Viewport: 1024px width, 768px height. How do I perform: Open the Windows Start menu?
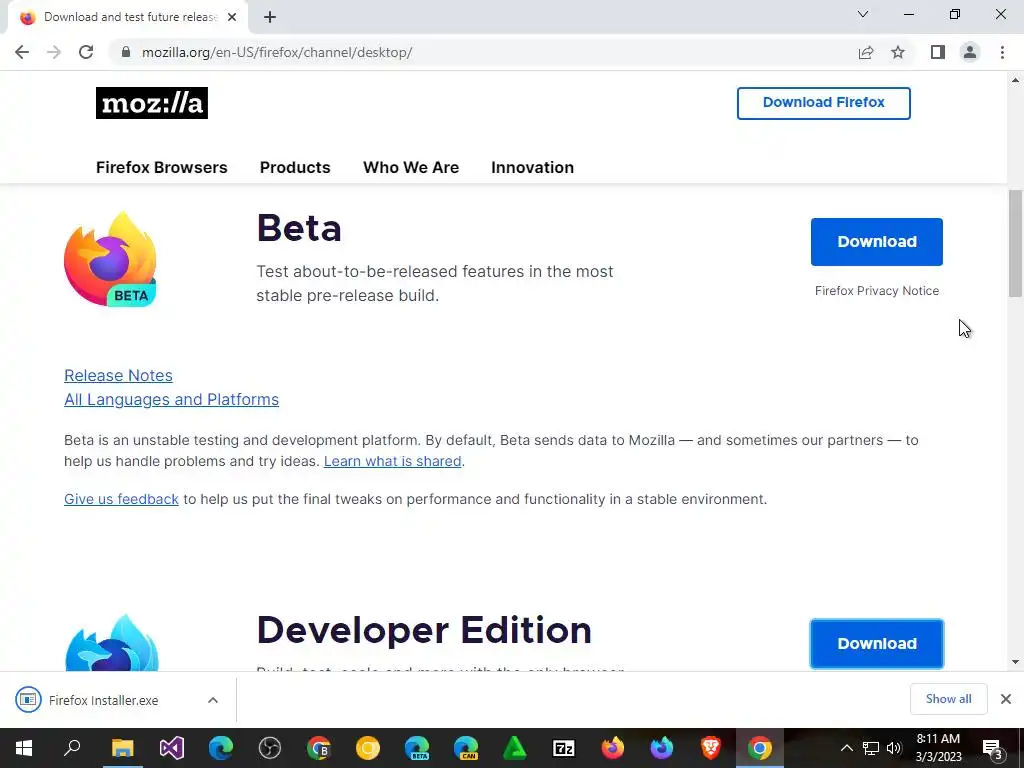tap(24, 748)
